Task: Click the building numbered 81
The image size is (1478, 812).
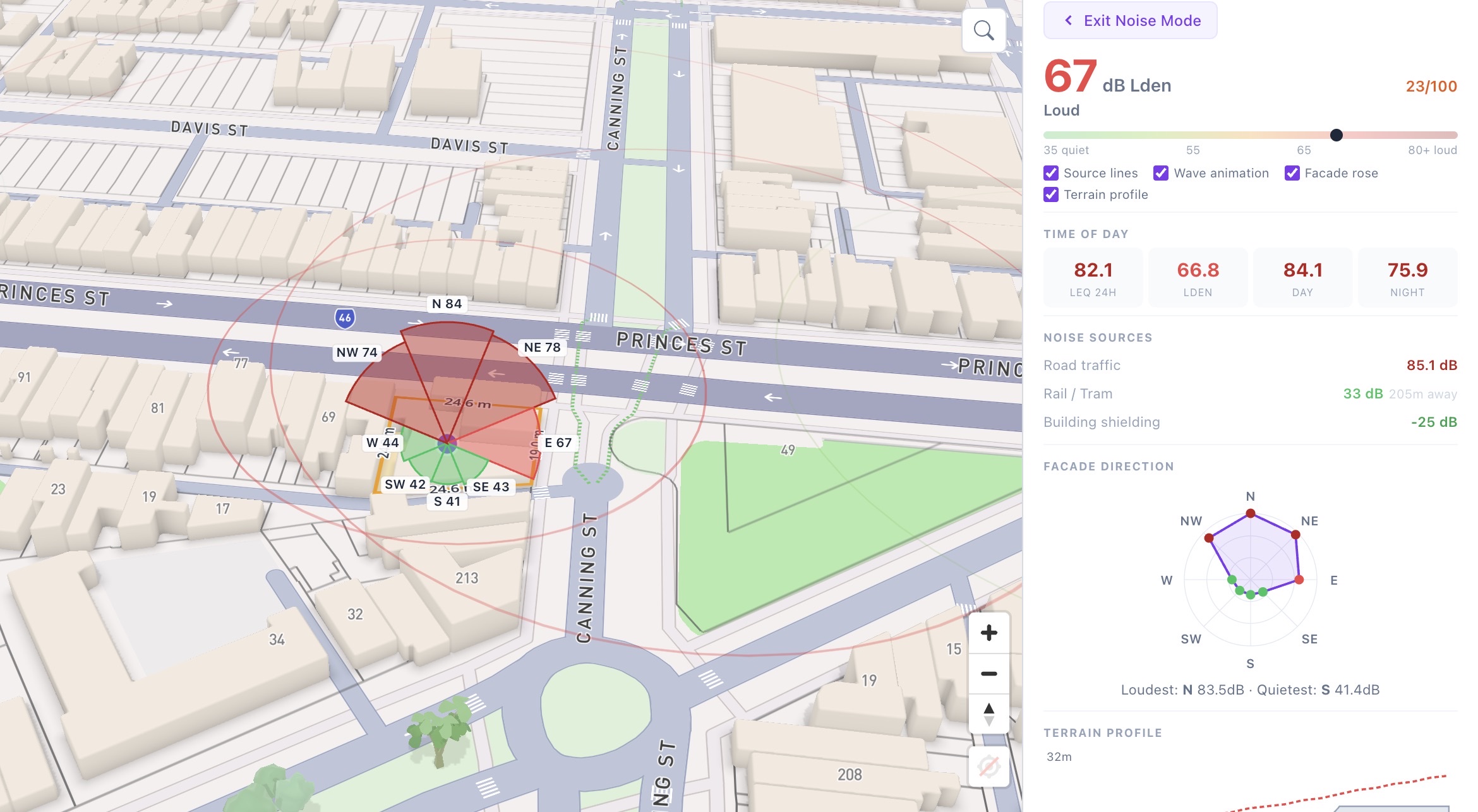Action: pyautogui.click(x=157, y=409)
